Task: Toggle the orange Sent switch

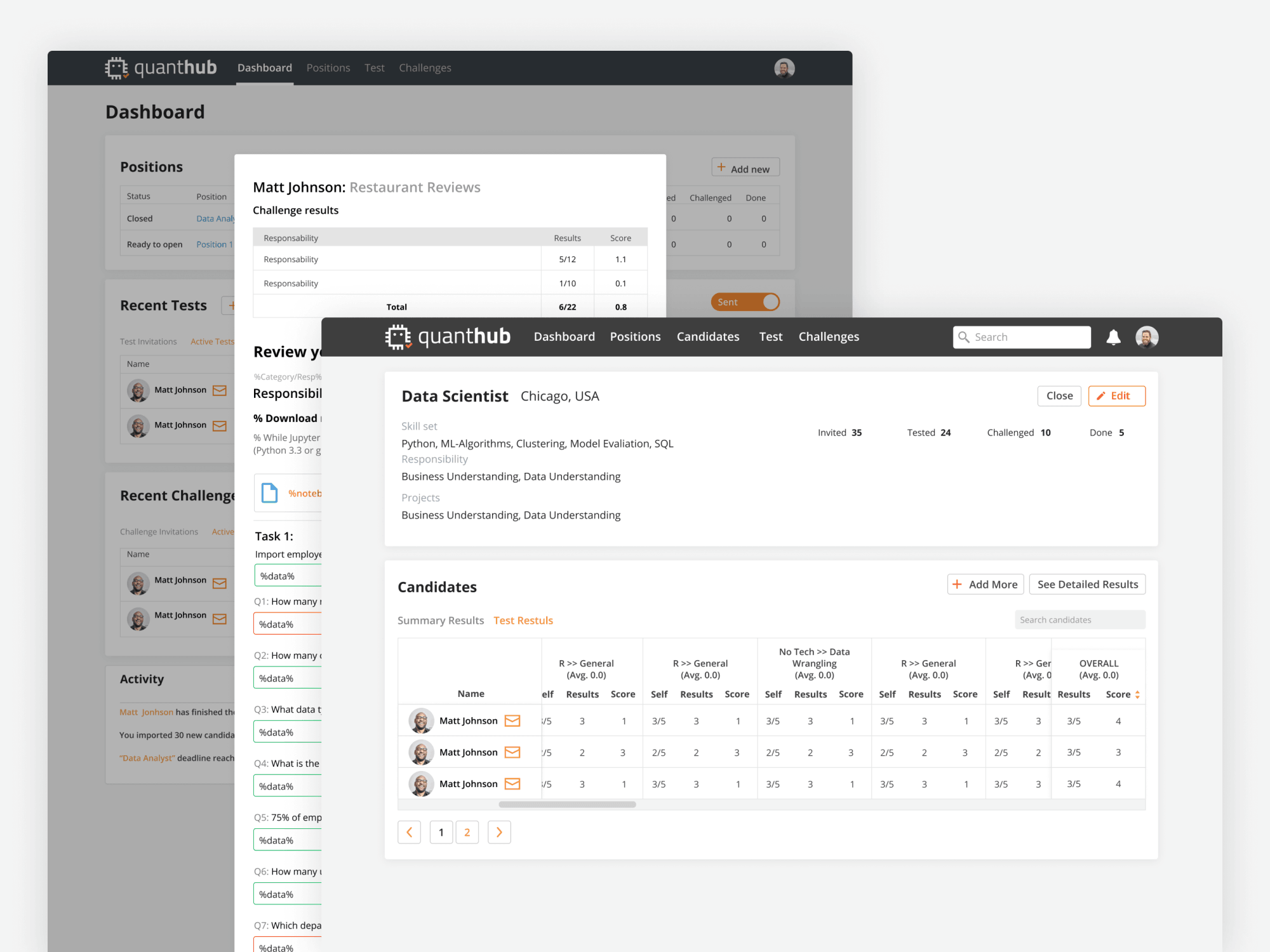Action: [745, 302]
